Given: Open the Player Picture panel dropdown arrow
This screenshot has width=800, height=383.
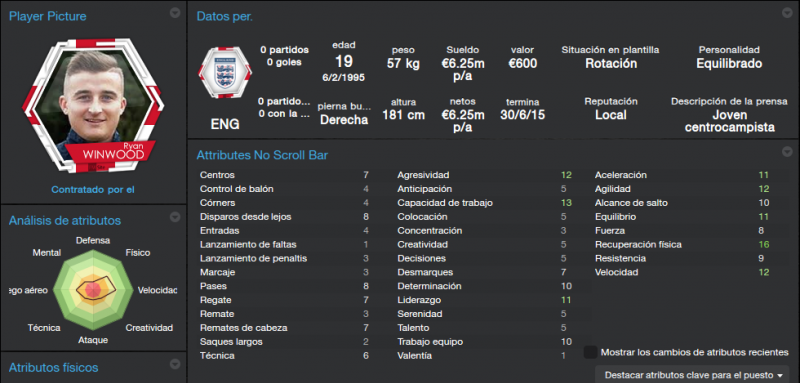Looking at the screenshot, I should coord(175,13).
